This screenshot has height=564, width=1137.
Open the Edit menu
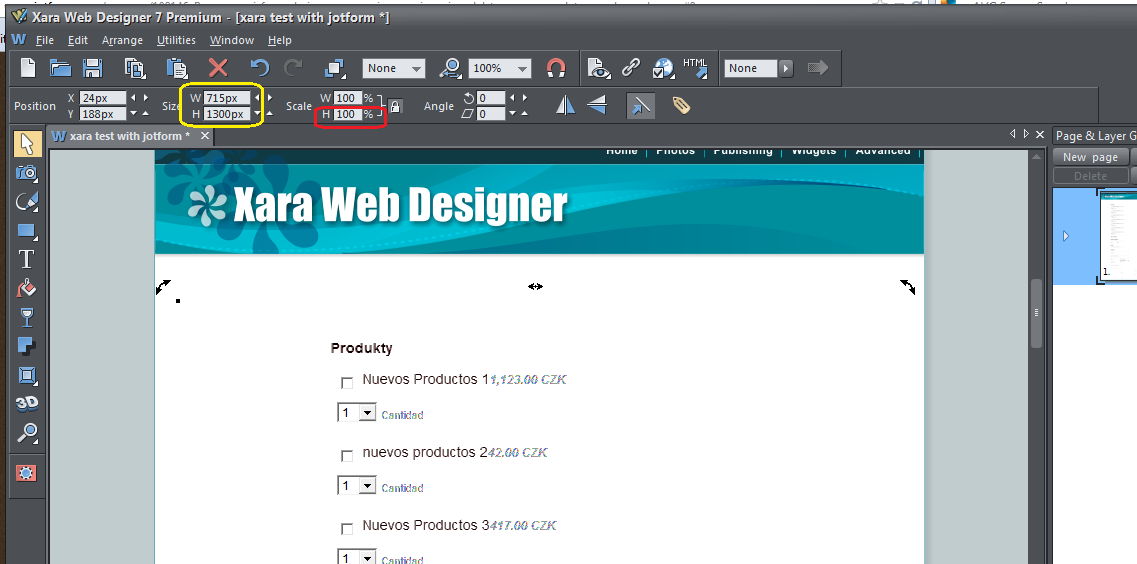click(x=78, y=40)
